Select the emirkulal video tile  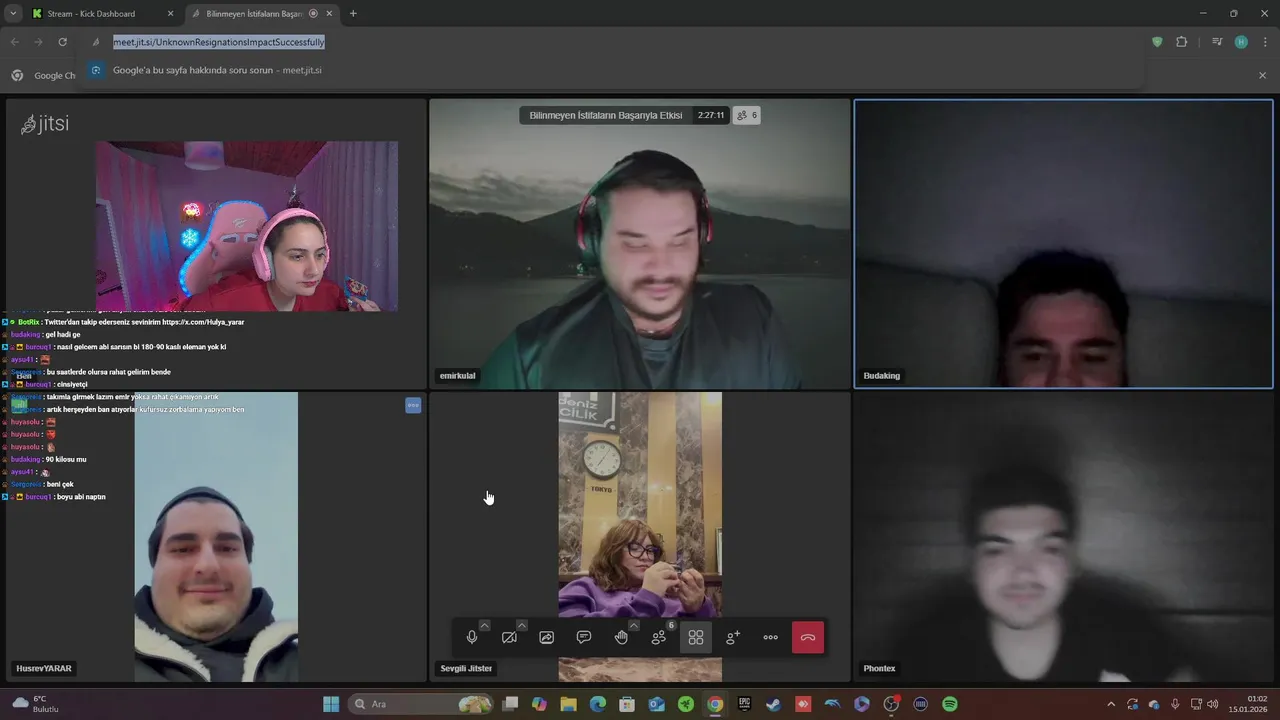click(640, 244)
